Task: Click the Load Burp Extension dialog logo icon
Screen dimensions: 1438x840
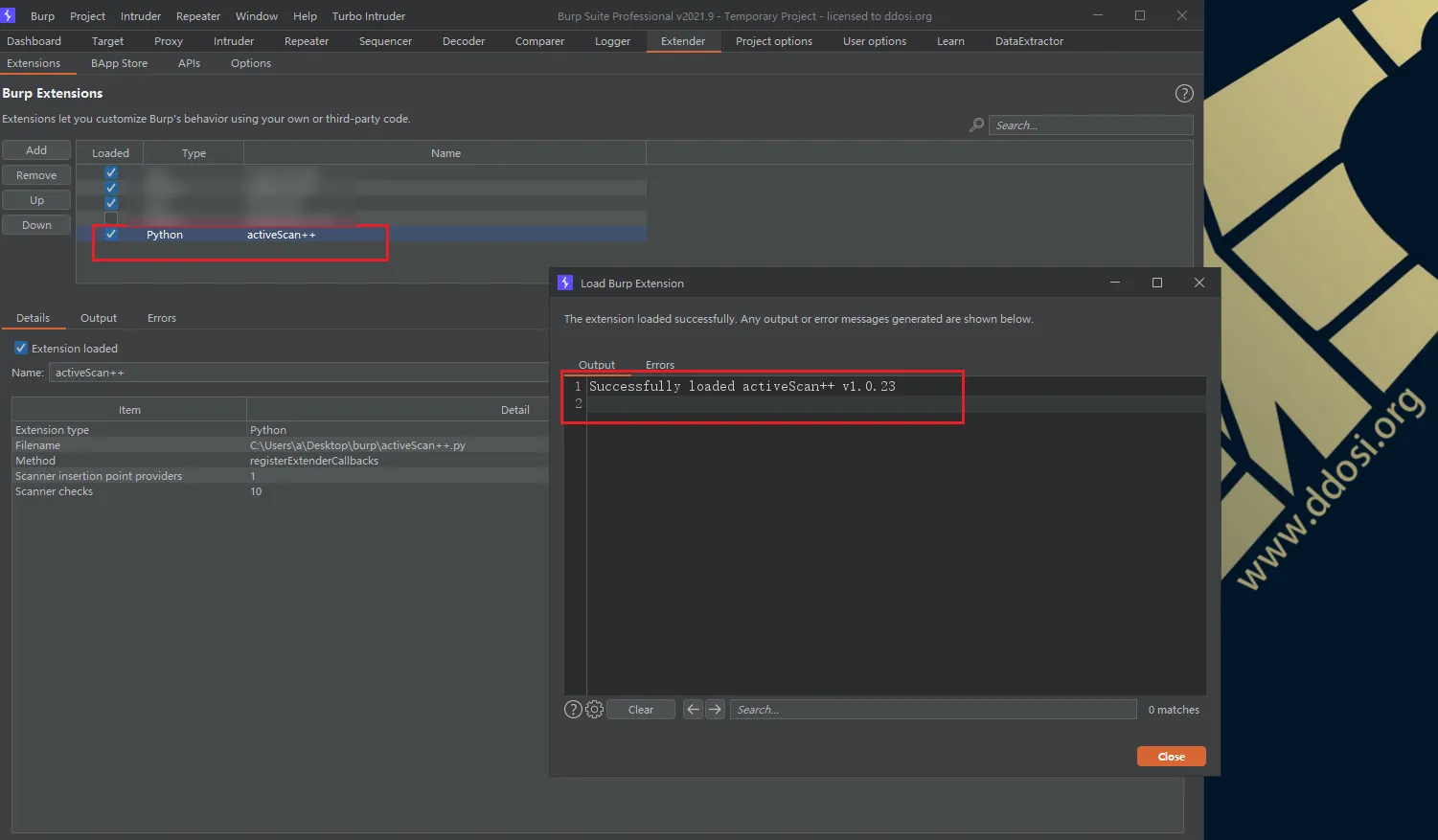Action: coord(565,283)
